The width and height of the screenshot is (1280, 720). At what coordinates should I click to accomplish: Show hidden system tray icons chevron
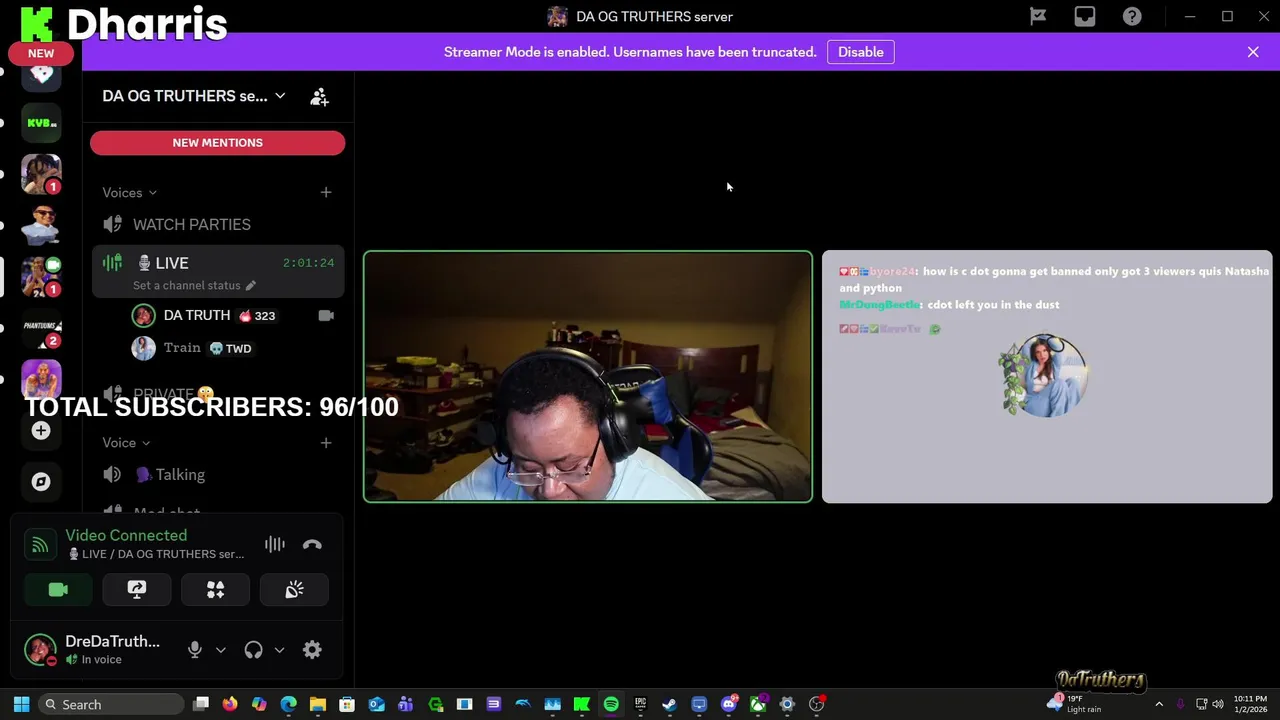1159,704
